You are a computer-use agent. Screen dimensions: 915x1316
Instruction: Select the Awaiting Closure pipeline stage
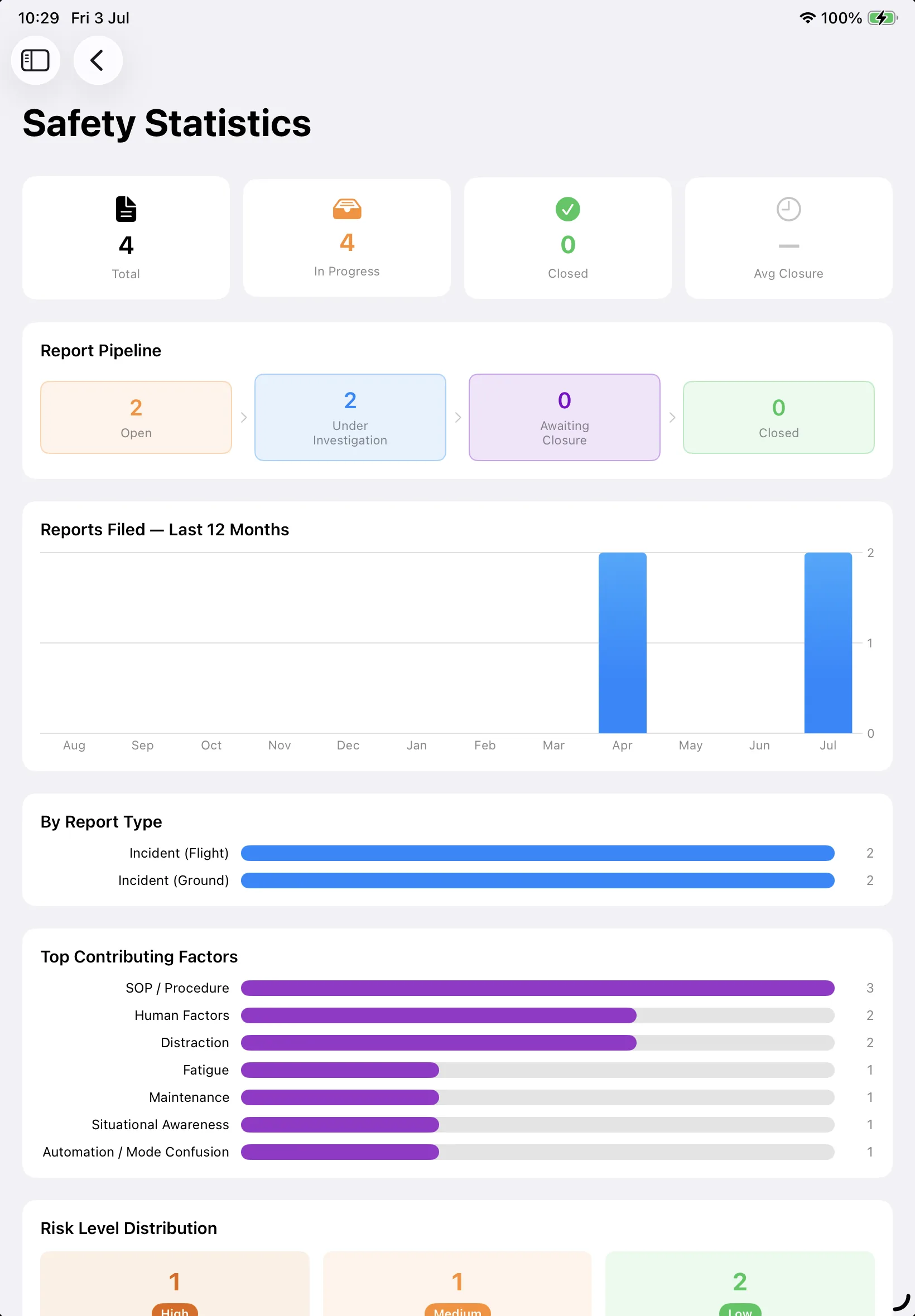click(x=564, y=418)
